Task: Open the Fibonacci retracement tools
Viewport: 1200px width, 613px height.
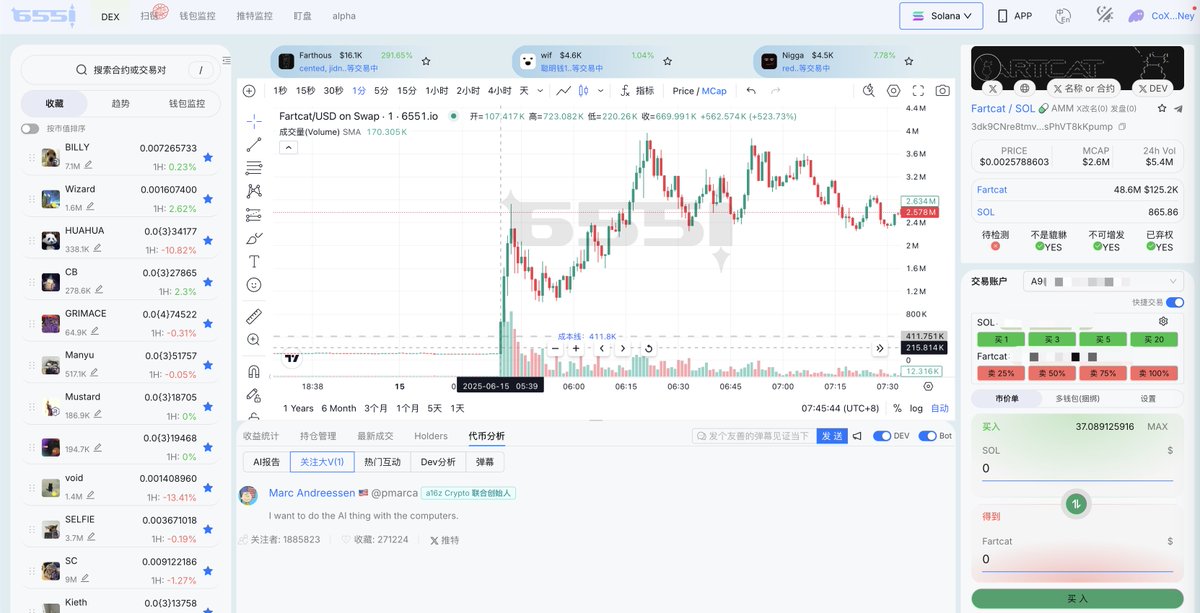Action: click(254, 168)
